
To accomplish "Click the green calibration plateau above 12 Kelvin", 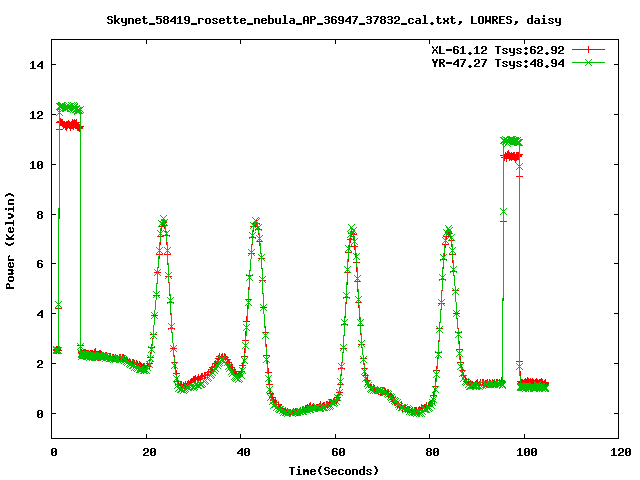I will (70, 108).
